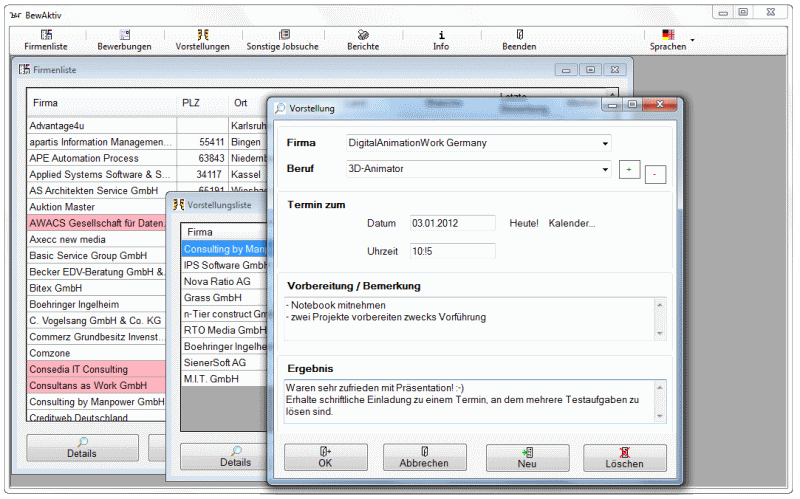Expand the Beruf combo box arrow
The height and width of the screenshot is (499, 800).
click(x=605, y=169)
